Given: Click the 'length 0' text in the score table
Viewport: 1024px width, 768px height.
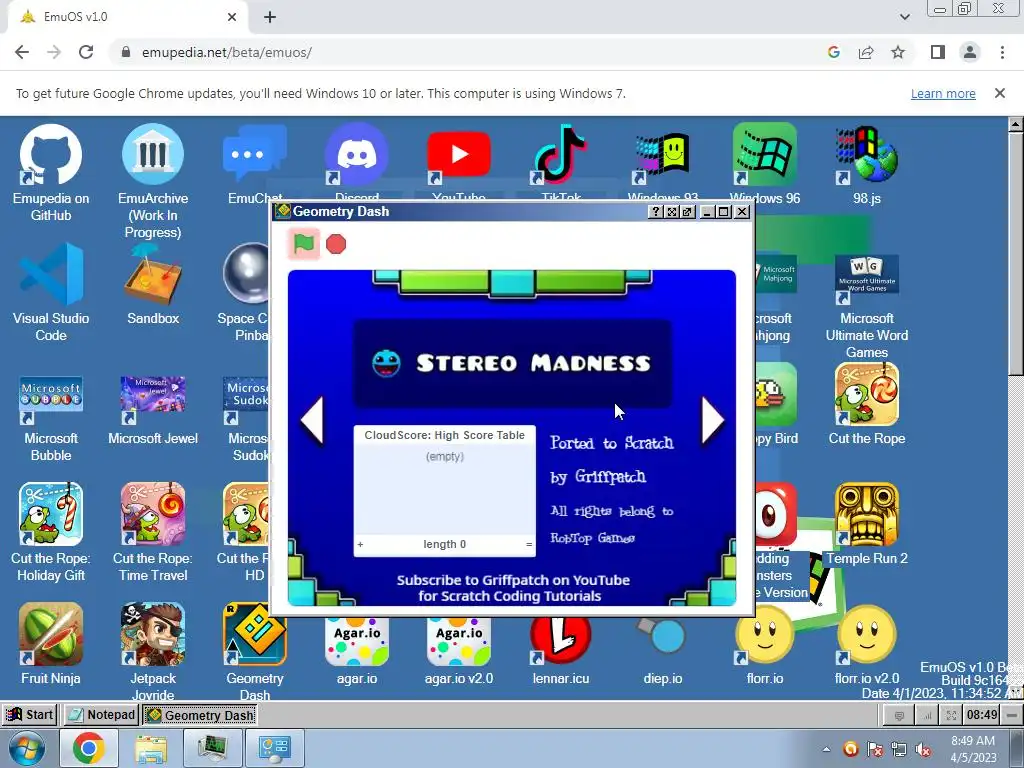Looking at the screenshot, I should click(x=445, y=544).
